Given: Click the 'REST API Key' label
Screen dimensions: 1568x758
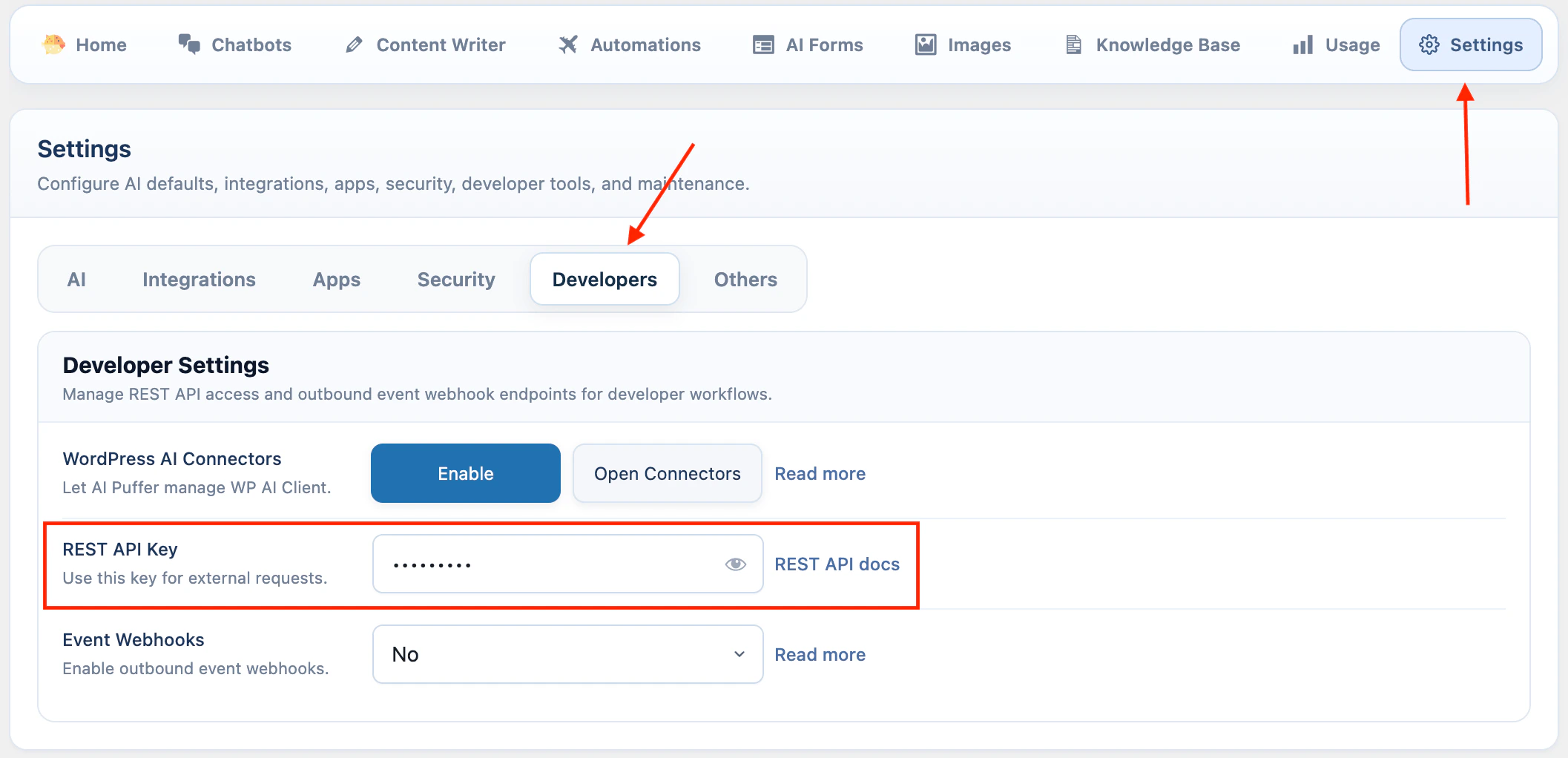Looking at the screenshot, I should (120, 550).
